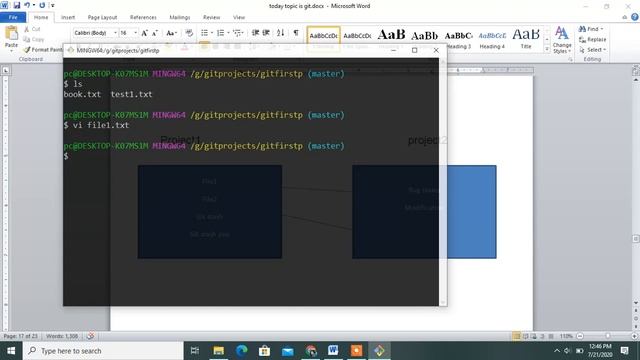This screenshot has height=360, width=640.
Task: Open the Paste options dropdown arrow
Action: click(x=11, y=51)
